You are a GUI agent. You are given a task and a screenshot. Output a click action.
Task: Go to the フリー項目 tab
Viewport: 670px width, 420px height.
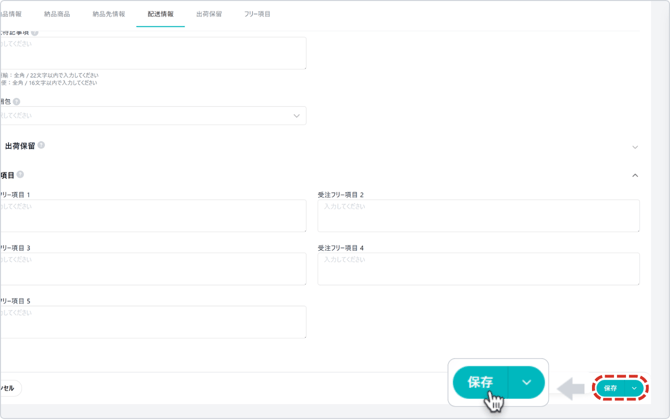click(x=257, y=15)
